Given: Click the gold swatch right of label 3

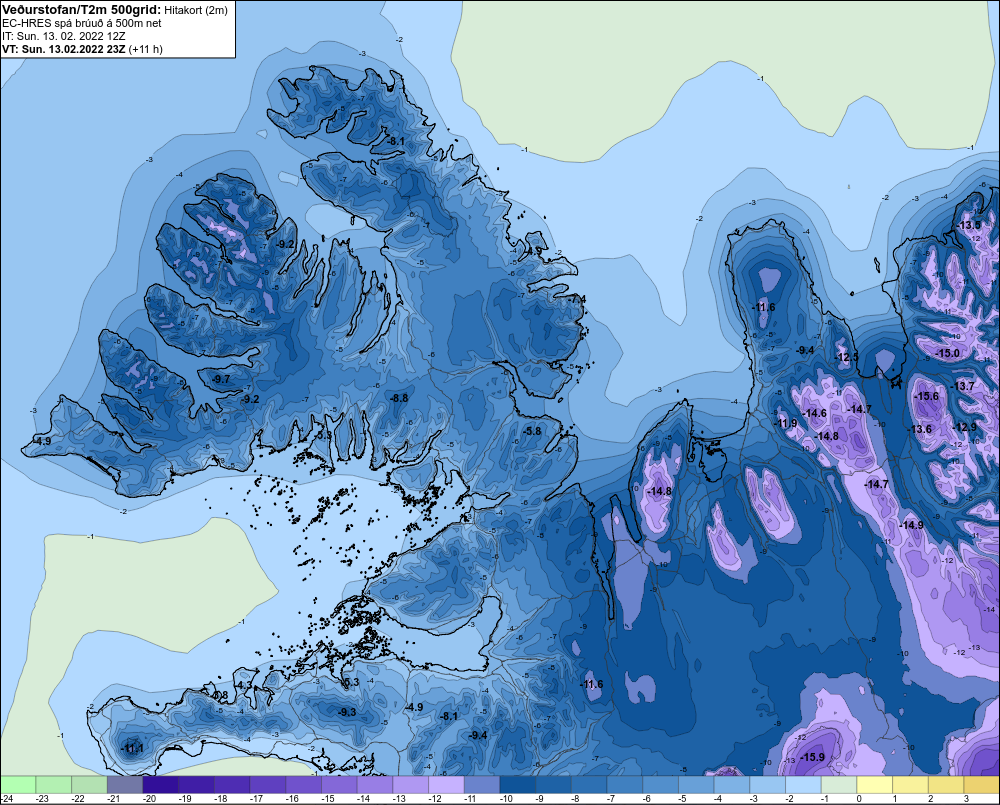Looking at the screenshot, I should [982, 784].
